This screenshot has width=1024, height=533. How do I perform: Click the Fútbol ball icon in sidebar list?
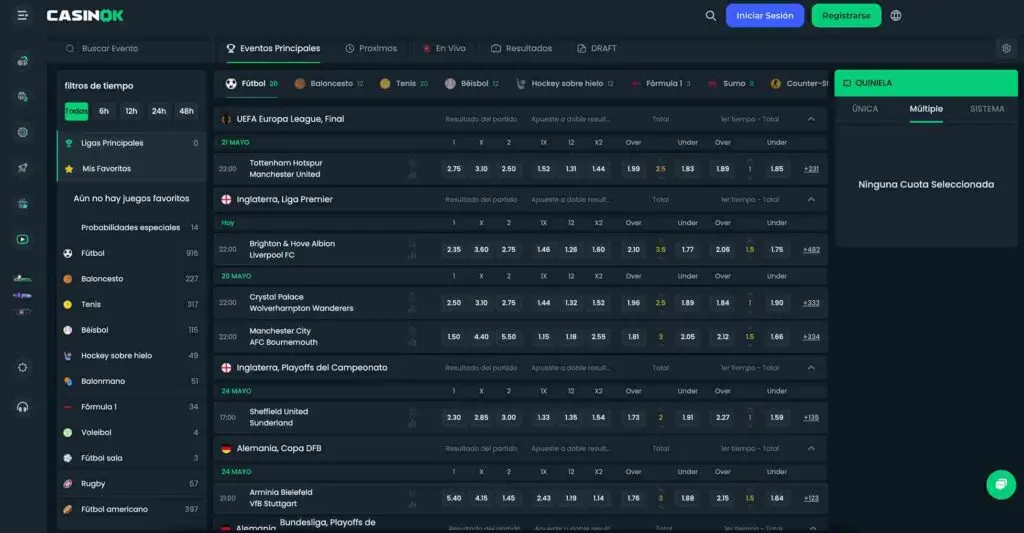tap(67, 253)
